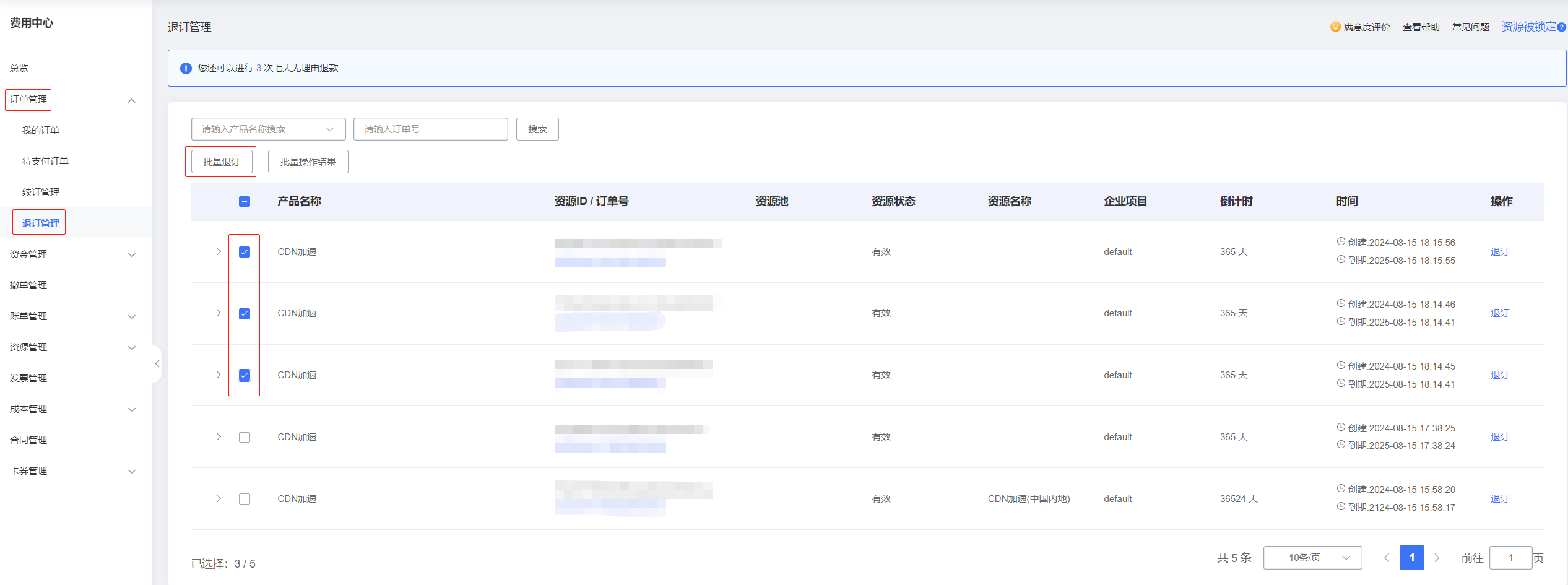1568x585 pixels.
Task: Click the 共 5 条 total count text
Action: pos(1234,558)
